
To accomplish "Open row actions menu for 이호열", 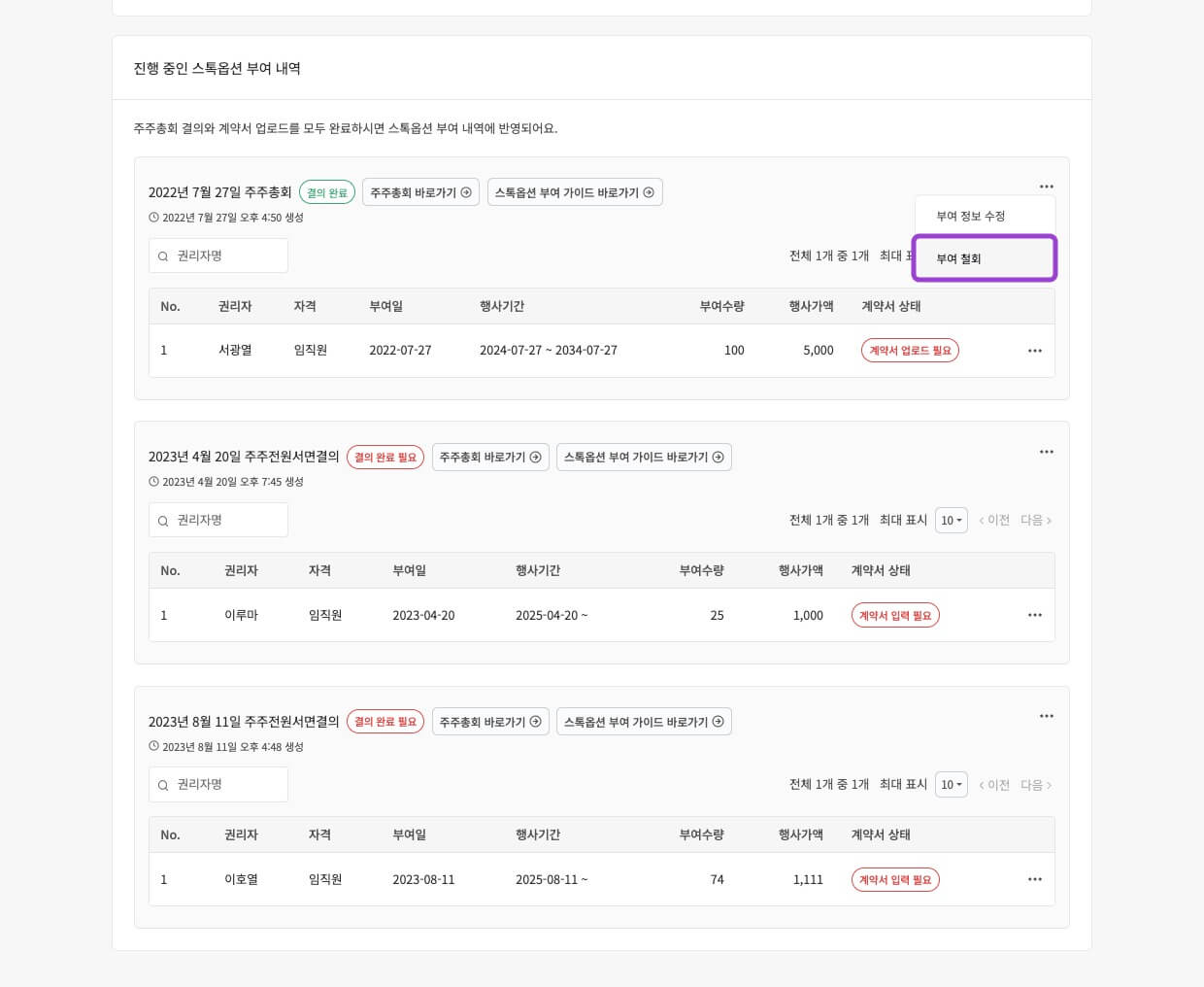I will pyautogui.click(x=1035, y=879).
